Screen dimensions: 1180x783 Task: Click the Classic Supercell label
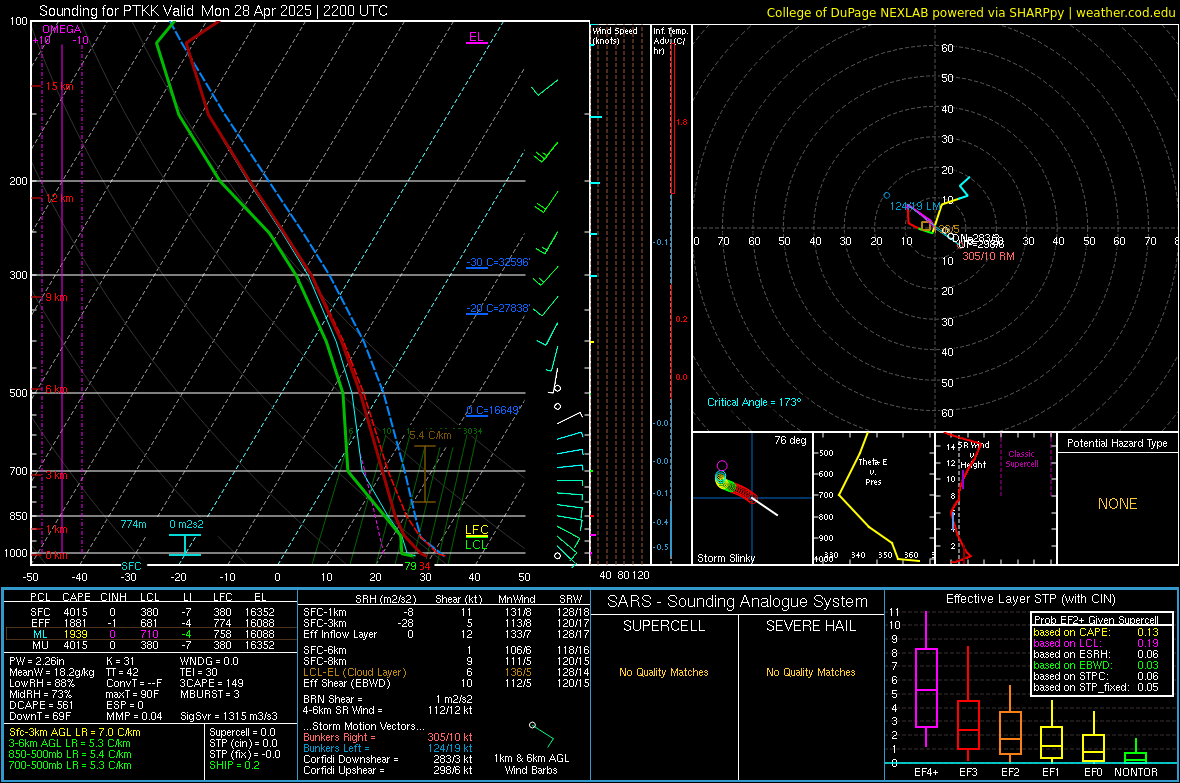1021,459
